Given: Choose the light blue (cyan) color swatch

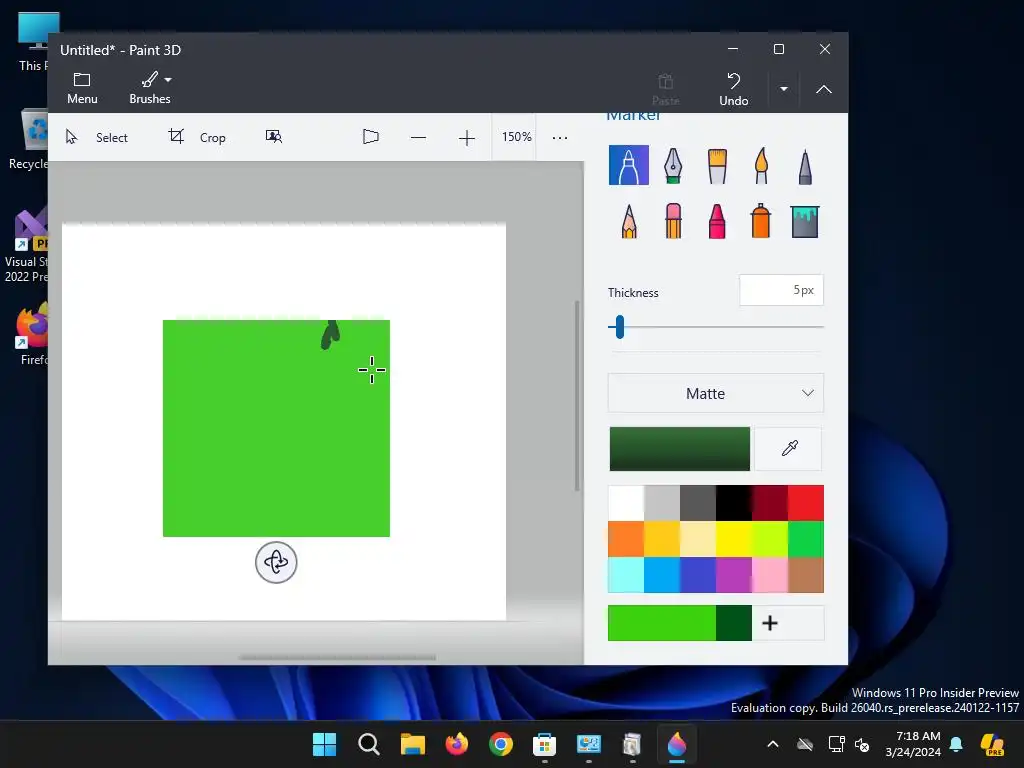Looking at the screenshot, I should tap(626, 575).
